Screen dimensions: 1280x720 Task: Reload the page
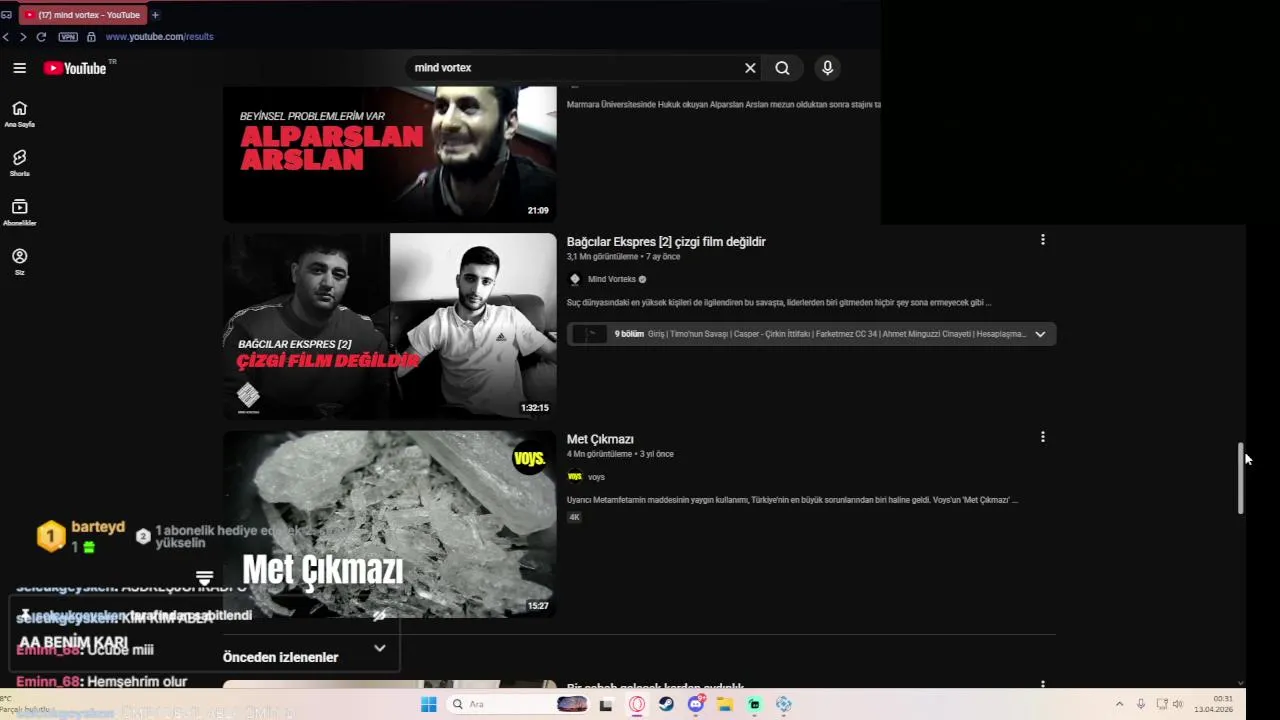click(x=41, y=37)
